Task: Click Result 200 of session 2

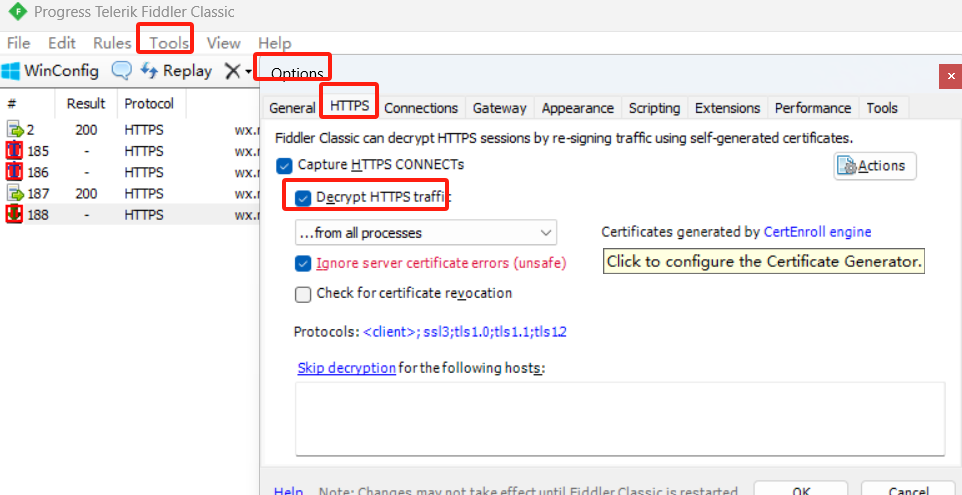Action: (87, 130)
